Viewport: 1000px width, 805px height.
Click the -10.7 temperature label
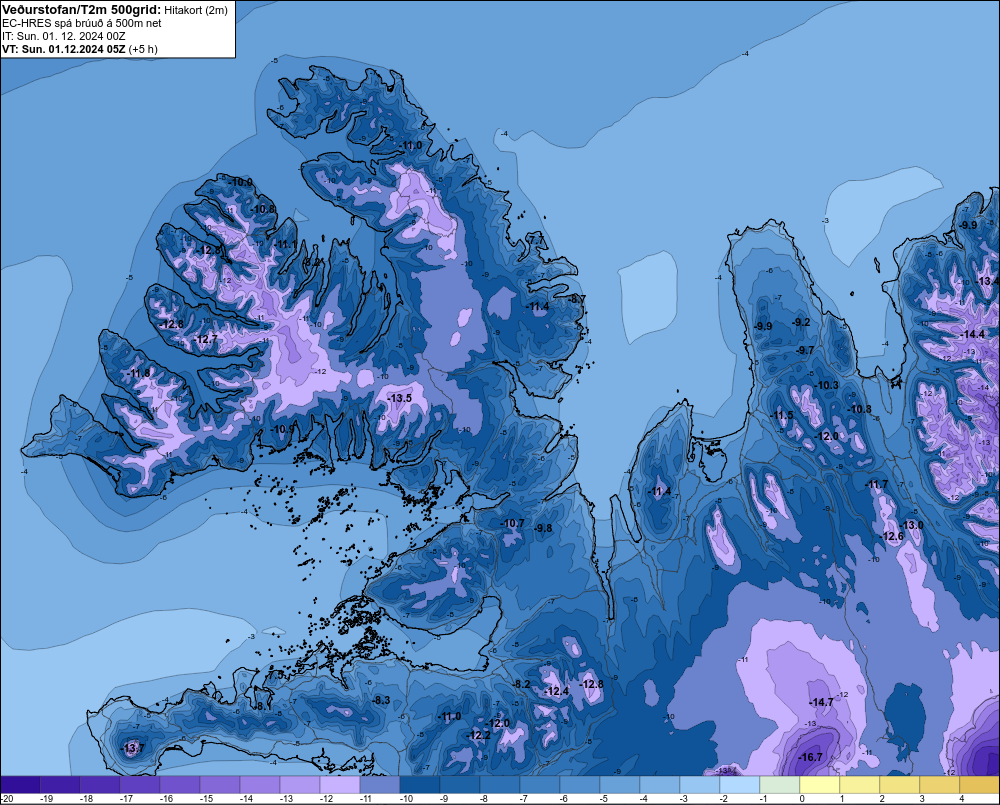point(513,523)
